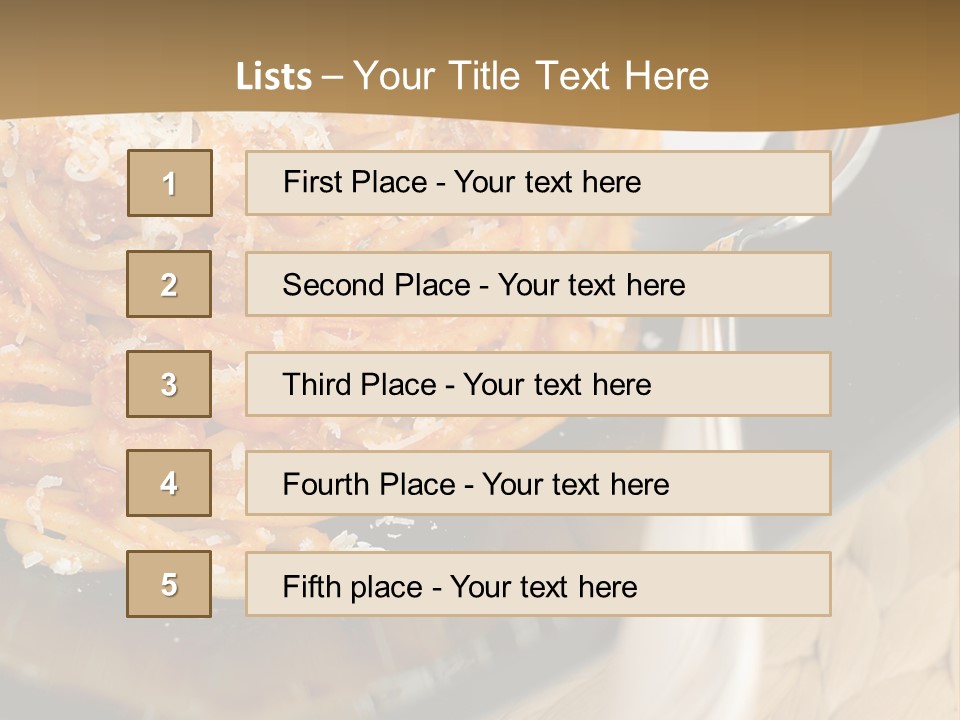This screenshot has width=960, height=720.
Task: Click the number 5 box
Action: 169,584
